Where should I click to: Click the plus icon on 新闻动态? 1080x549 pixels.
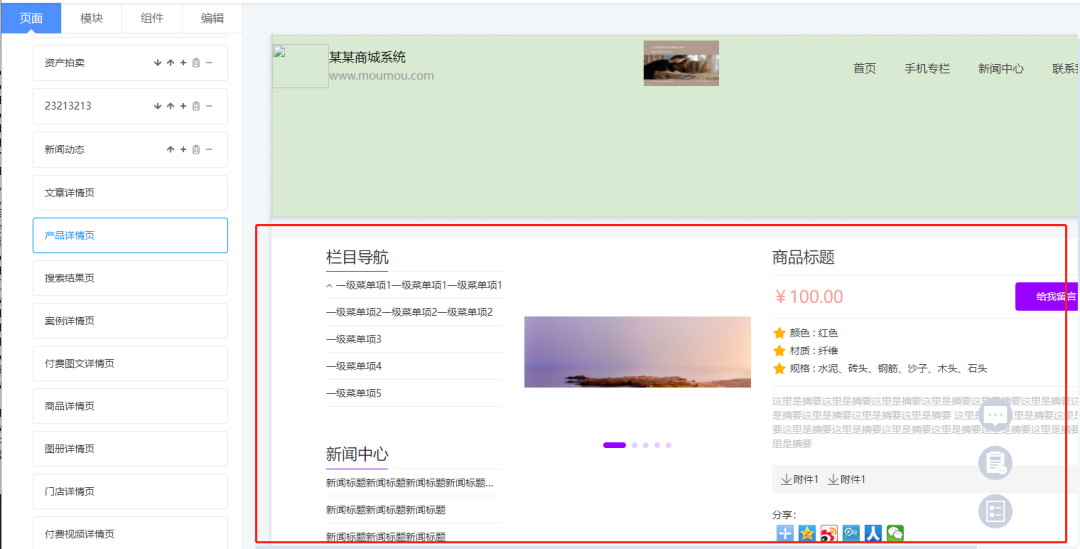pyautogui.click(x=183, y=149)
